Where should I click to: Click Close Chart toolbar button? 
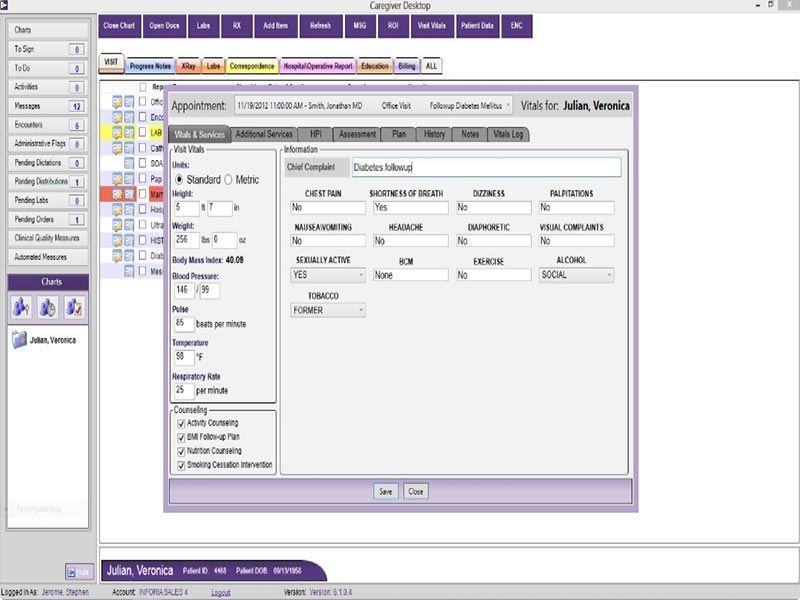coord(119,26)
